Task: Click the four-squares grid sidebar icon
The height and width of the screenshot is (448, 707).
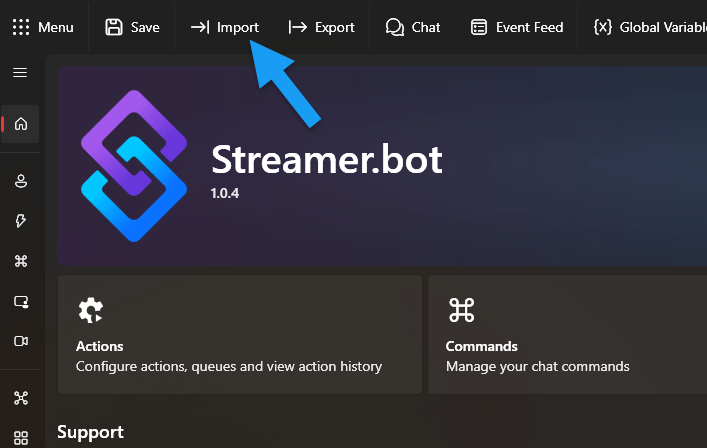Action: click(21, 437)
